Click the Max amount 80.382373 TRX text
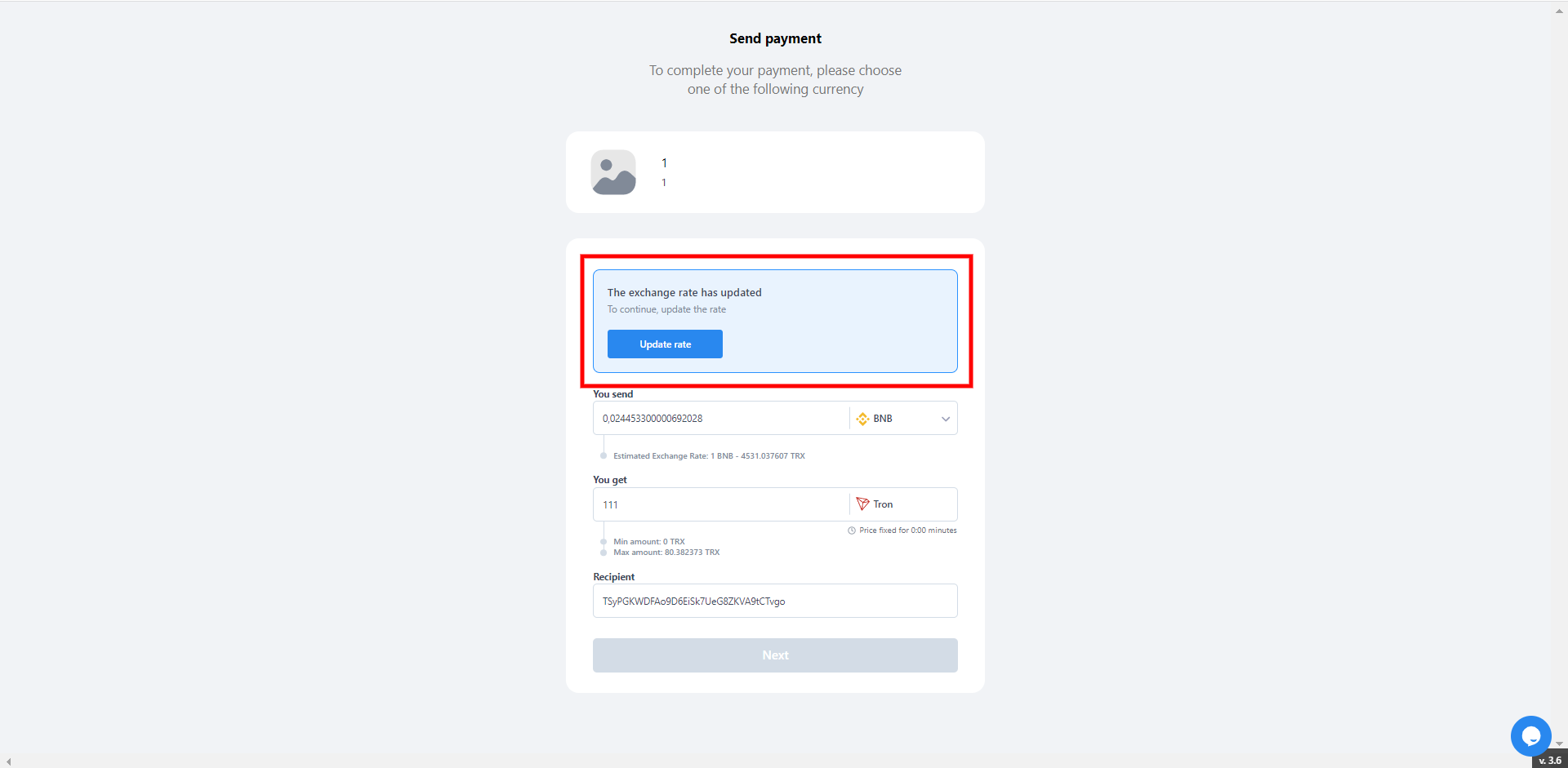The height and width of the screenshot is (768, 1568). [666, 553]
